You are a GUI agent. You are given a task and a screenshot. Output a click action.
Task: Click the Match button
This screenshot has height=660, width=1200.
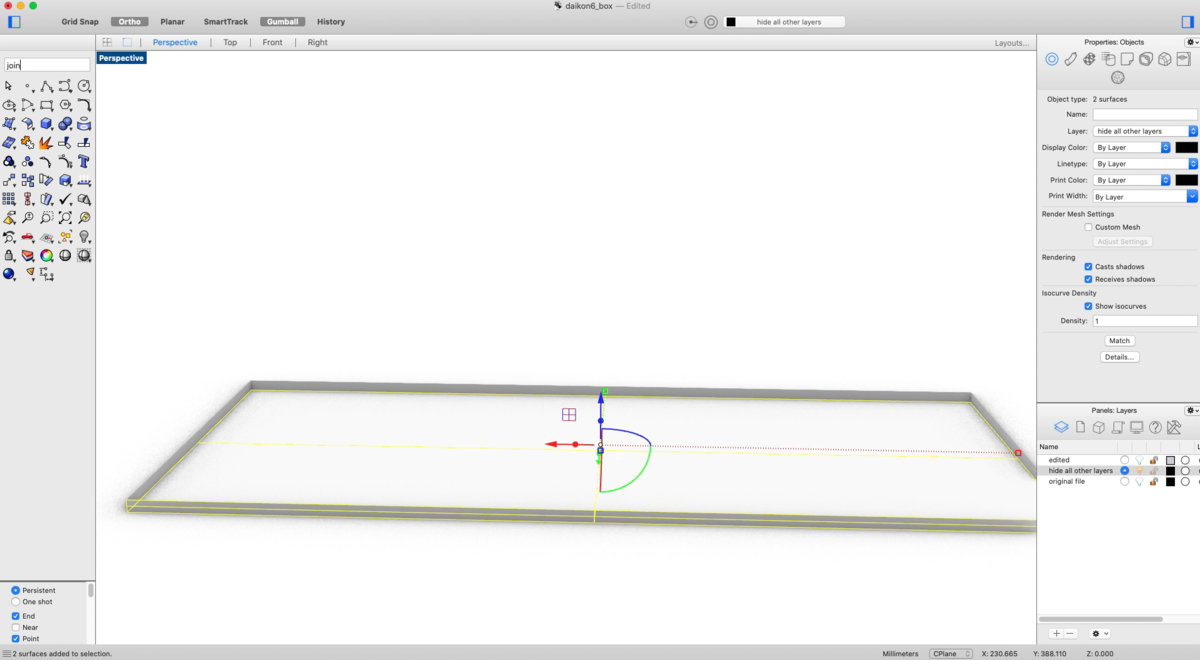pos(1119,340)
